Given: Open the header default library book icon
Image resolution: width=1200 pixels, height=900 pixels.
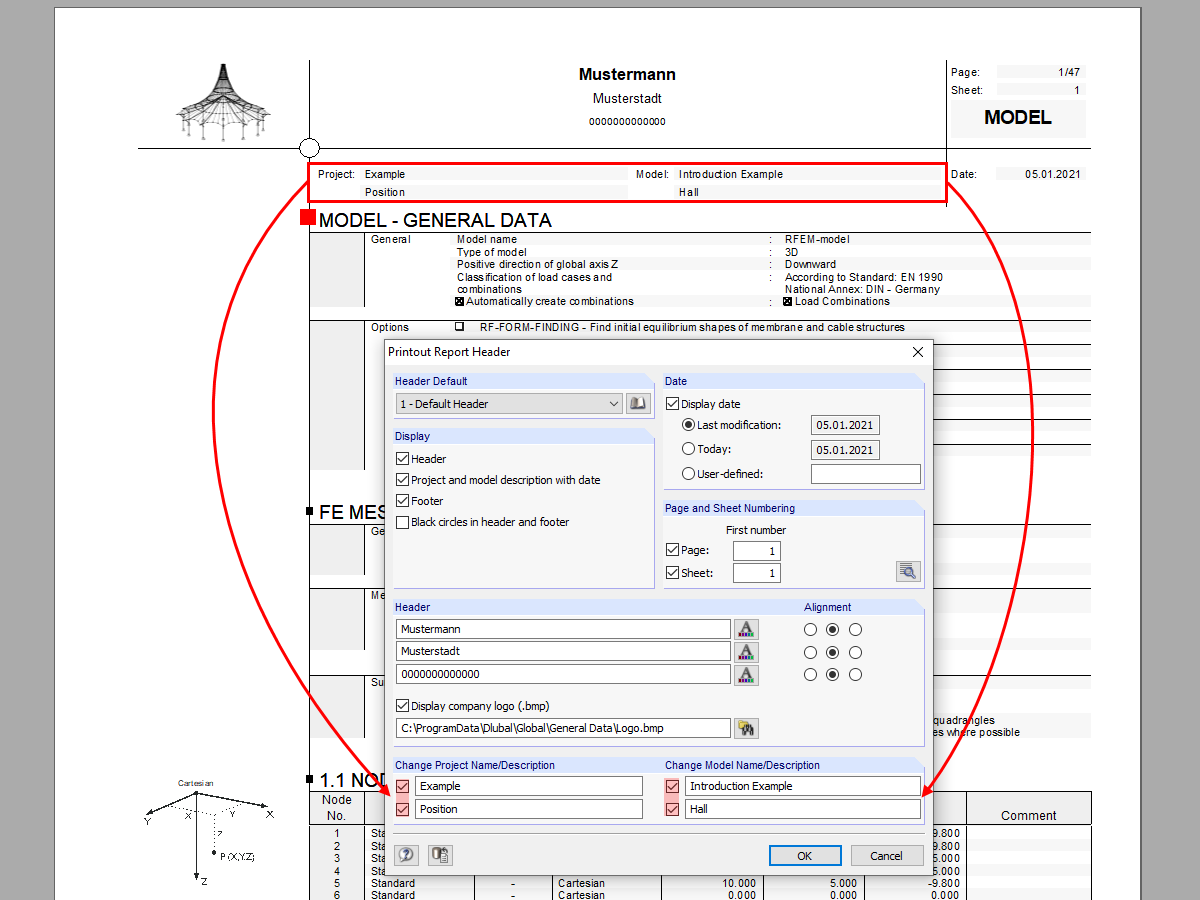Looking at the screenshot, I should pos(638,403).
